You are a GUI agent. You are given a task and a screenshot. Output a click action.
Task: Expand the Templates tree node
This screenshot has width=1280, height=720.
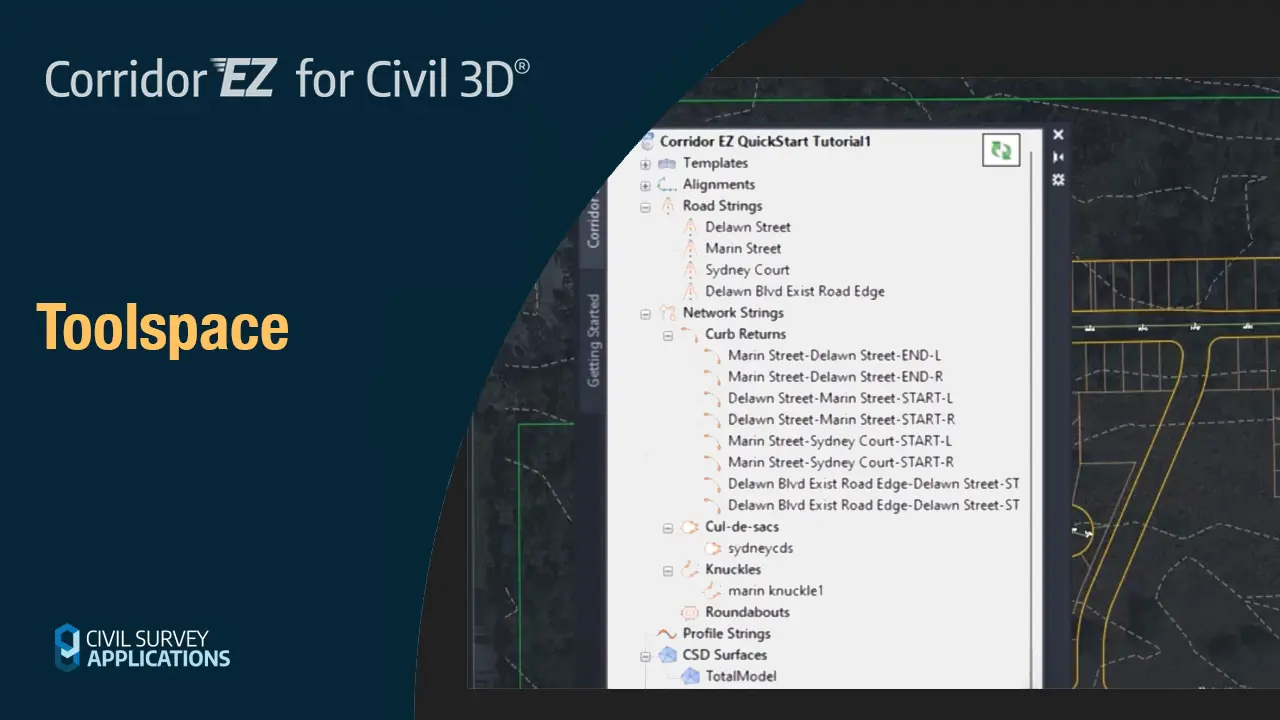click(646, 164)
